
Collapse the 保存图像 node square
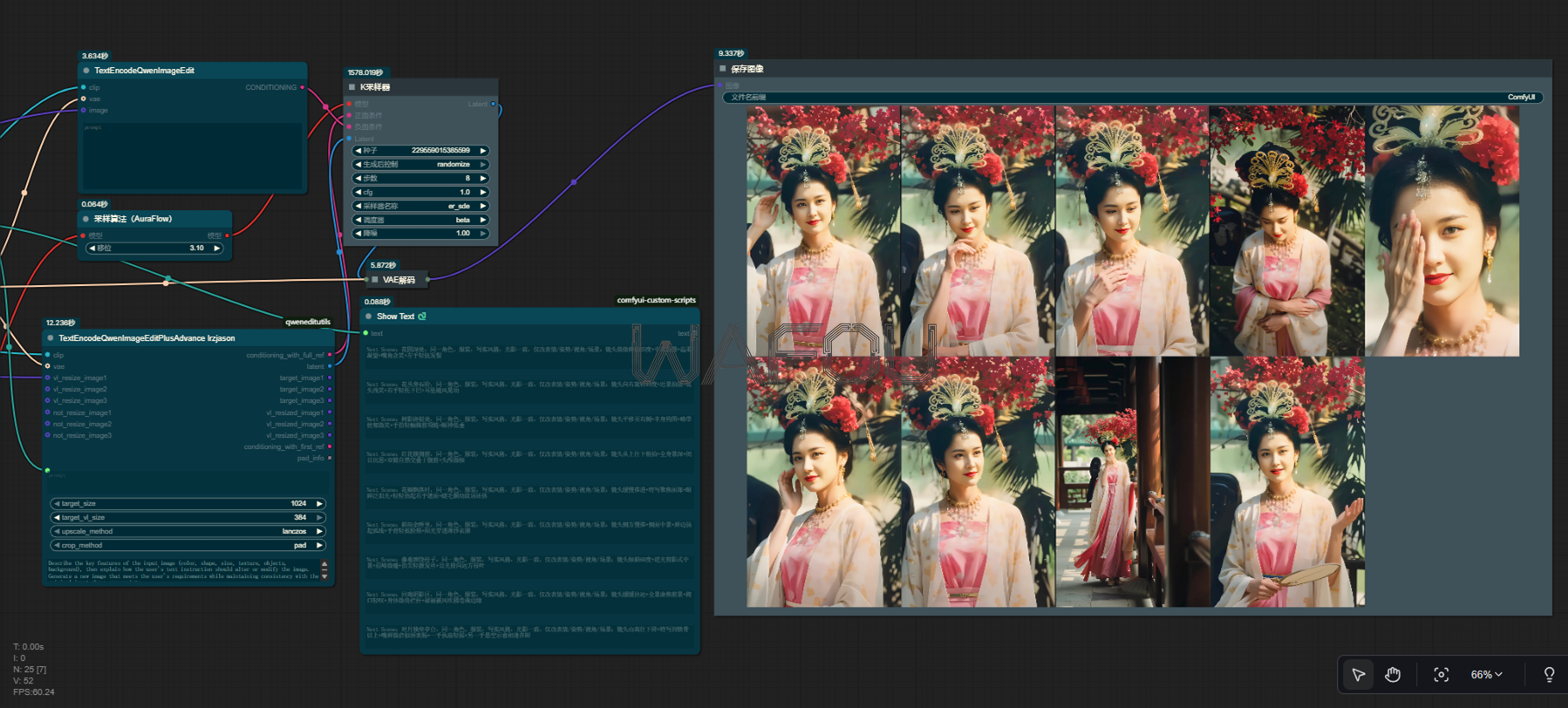723,69
